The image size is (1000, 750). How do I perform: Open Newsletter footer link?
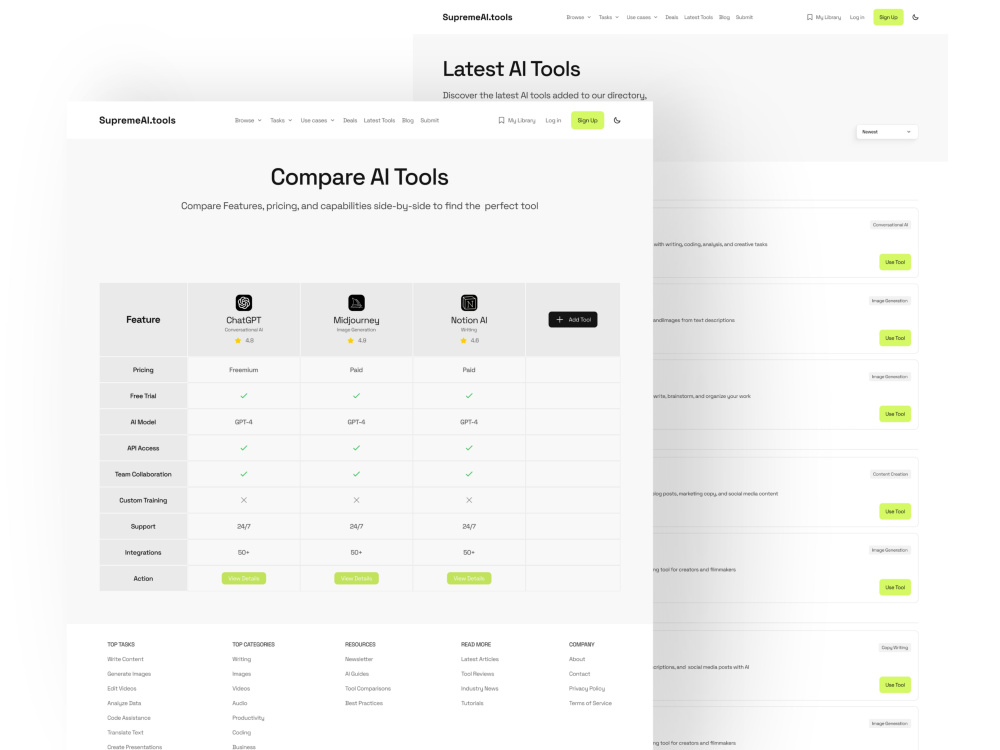[x=359, y=659]
